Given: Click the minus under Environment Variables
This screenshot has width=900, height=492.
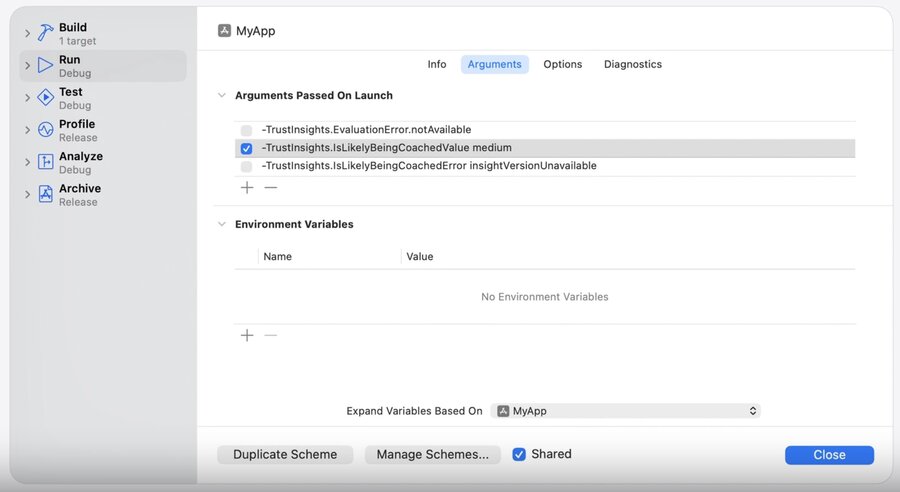Looking at the screenshot, I should [271, 335].
